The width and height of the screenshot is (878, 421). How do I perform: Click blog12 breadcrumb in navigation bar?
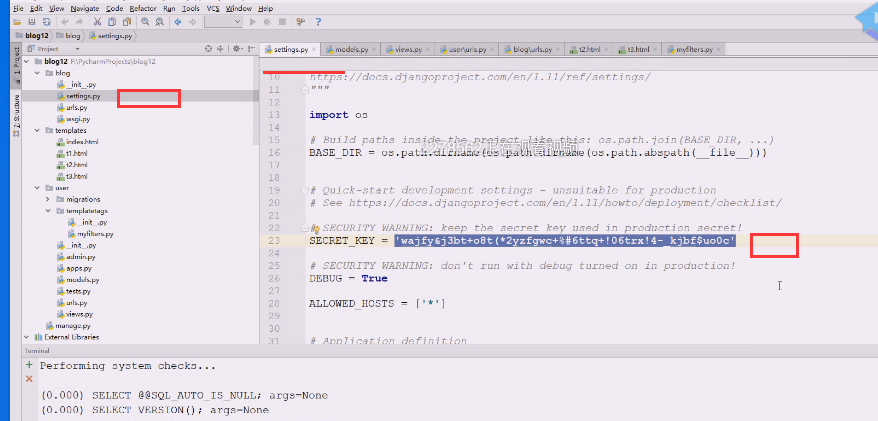pyautogui.click(x=32, y=35)
